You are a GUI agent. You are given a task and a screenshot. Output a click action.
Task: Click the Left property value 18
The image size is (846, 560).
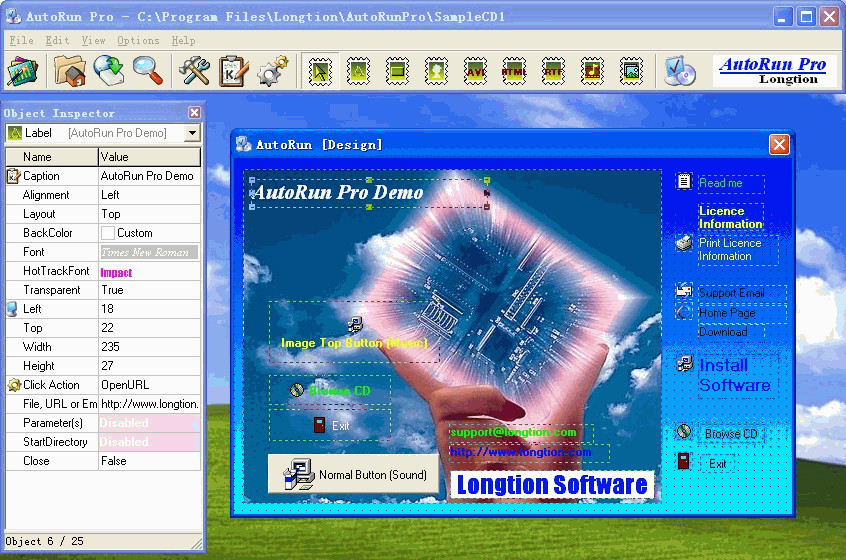tap(149, 309)
